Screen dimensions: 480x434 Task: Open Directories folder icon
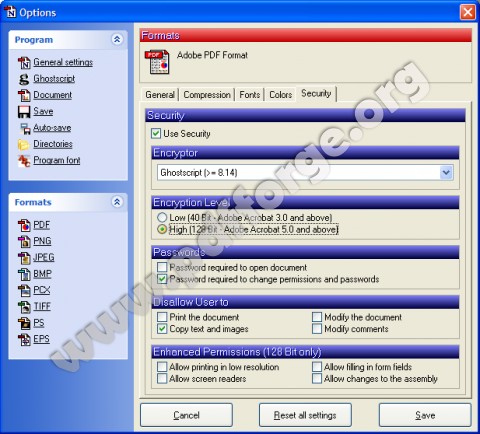24,144
